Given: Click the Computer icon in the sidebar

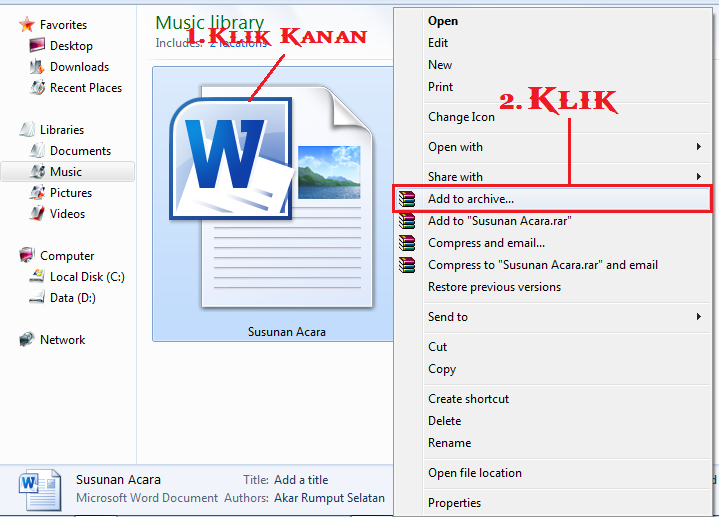Looking at the screenshot, I should pos(27,255).
